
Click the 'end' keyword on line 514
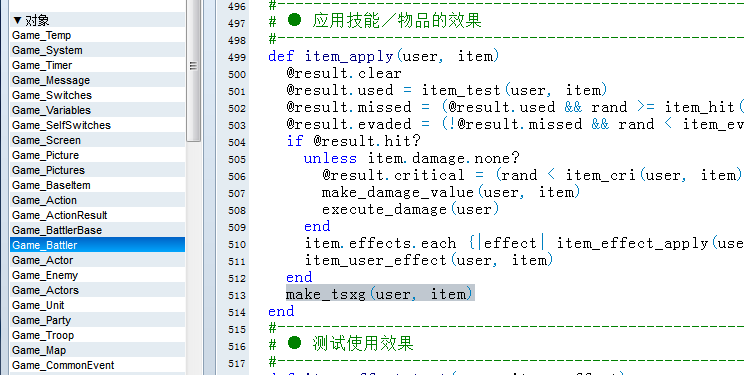(x=281, y=311)
